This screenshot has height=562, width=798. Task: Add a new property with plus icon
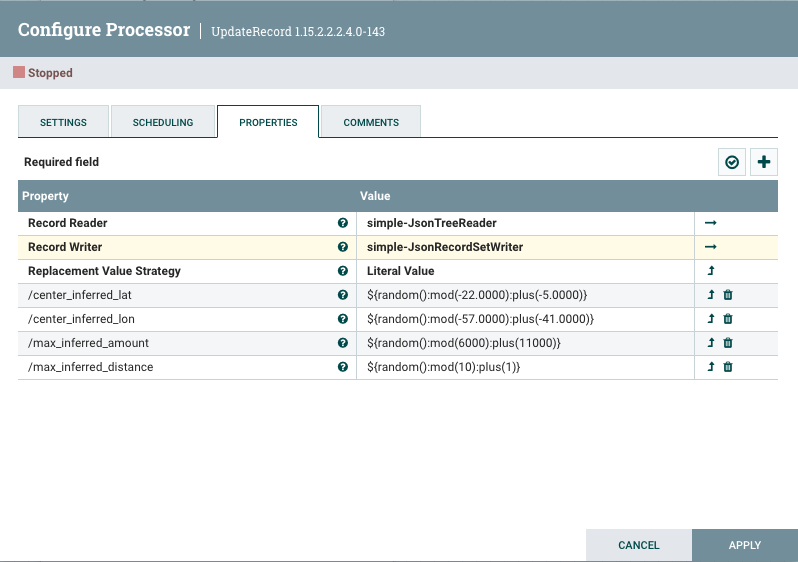(x=764, y=162)
